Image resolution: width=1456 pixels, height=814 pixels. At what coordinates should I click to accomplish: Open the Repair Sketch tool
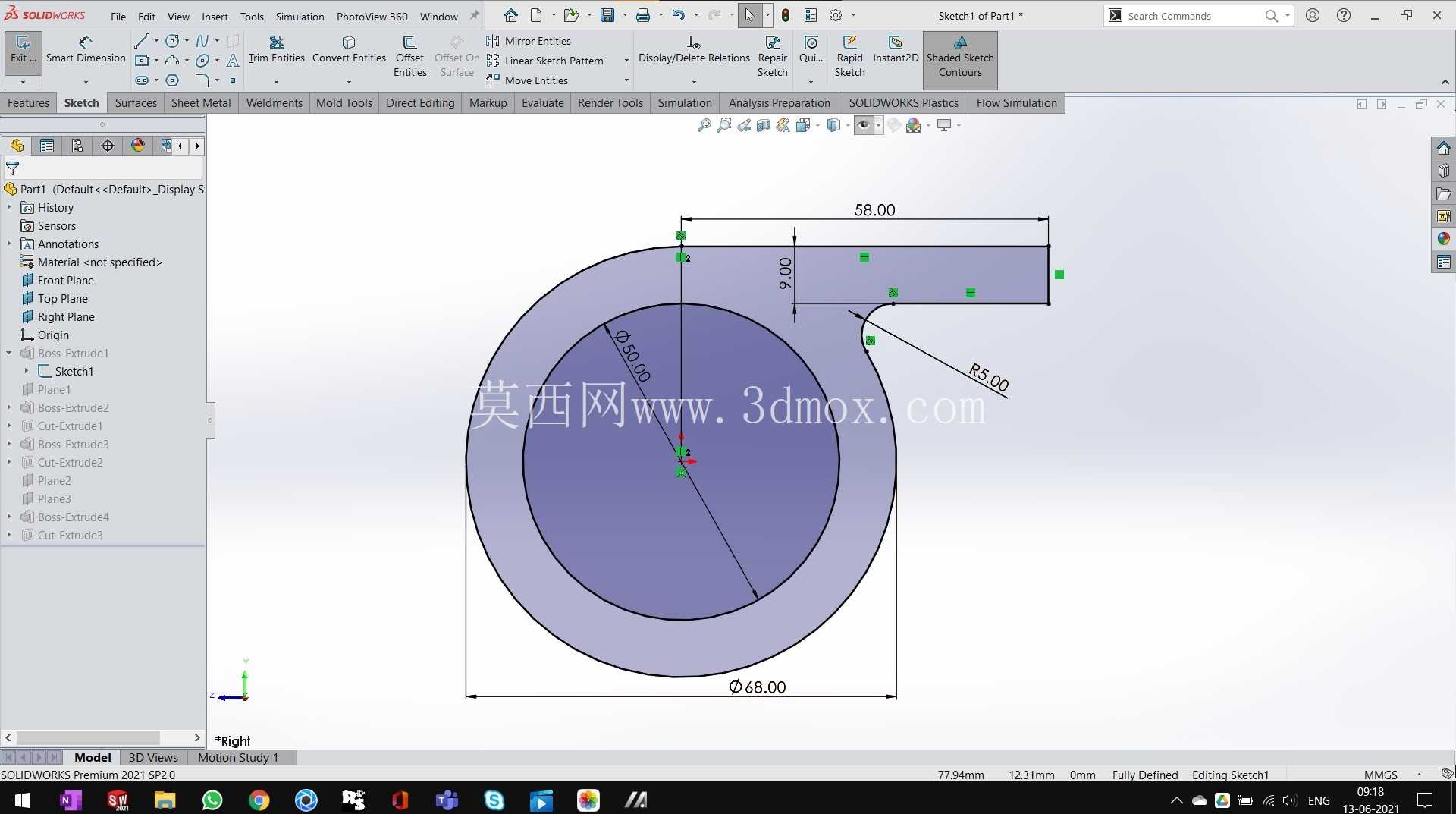772,56
